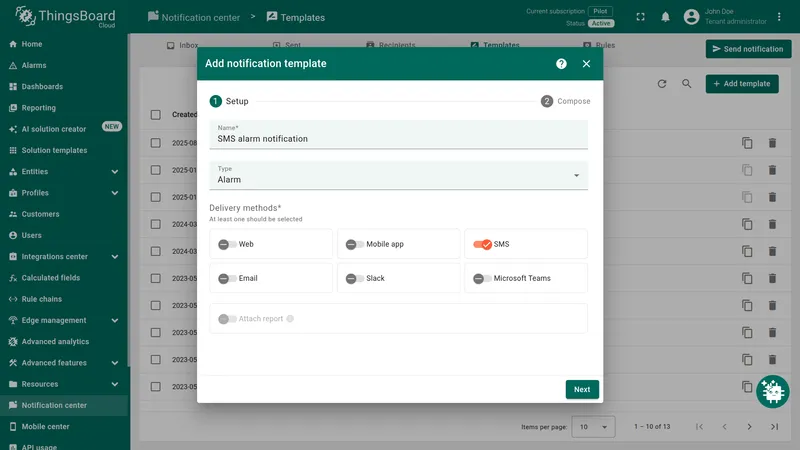Open the Type dropdown showing Alarm
Viewport: 800px width, 450px height.
(x=398, y=176)
